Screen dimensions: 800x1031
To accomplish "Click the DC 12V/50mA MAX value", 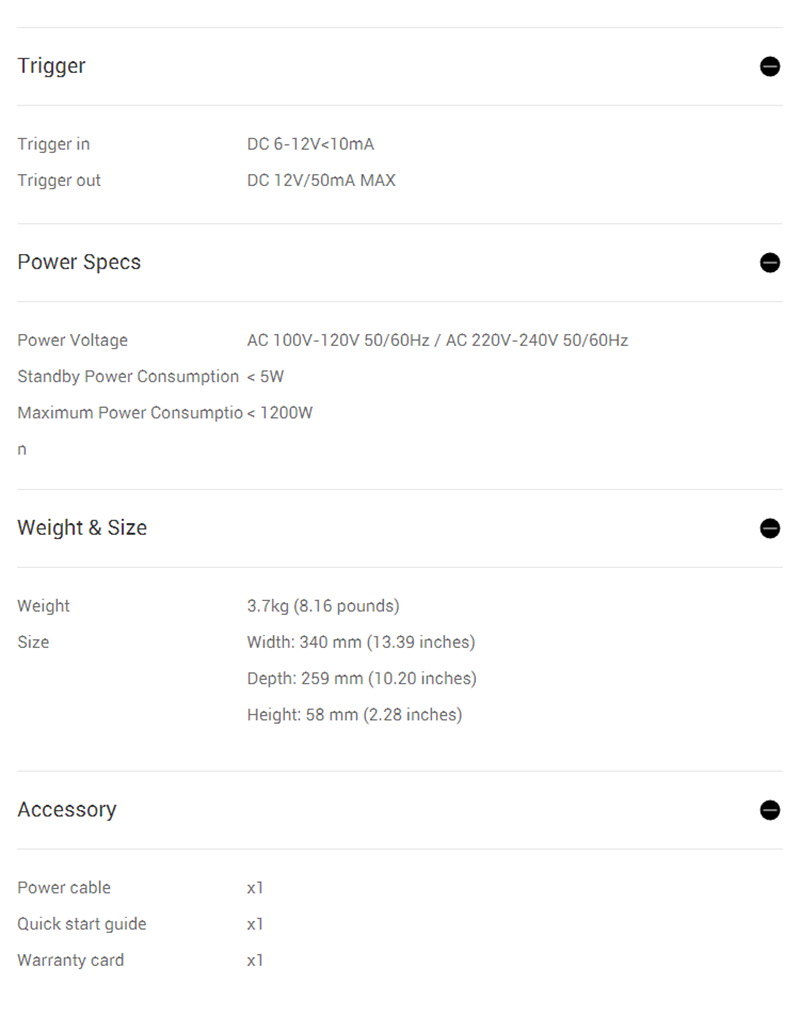I will click(x=321, y=181).
